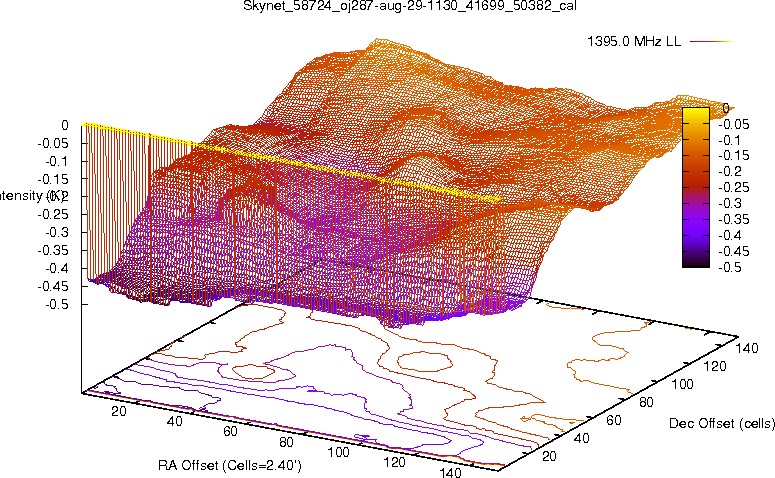The height and width of the screenshot is (478, 775).
Task: Click tick 20 on the Dec Offset axis
Action: coord(549,456)
